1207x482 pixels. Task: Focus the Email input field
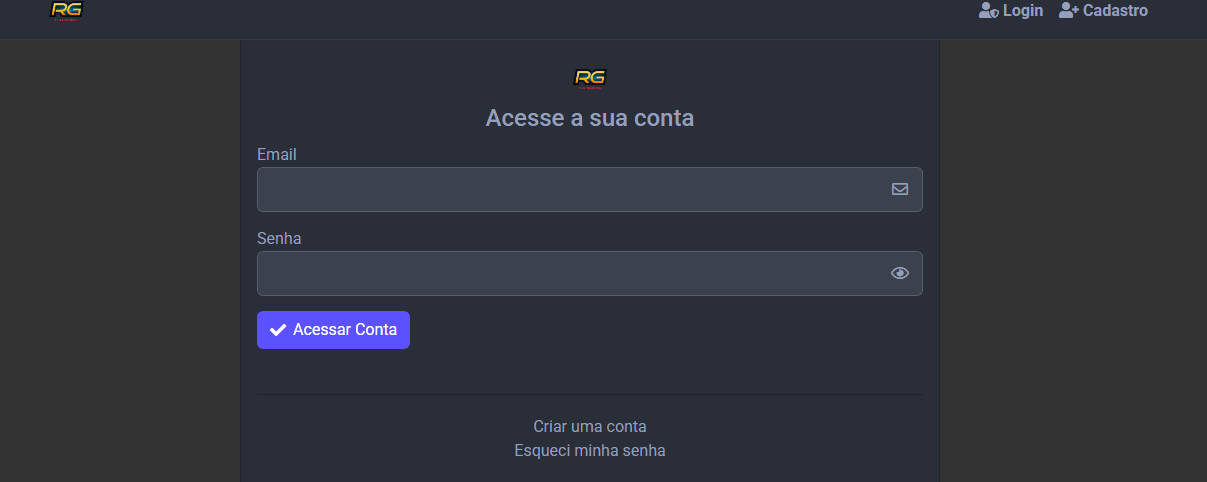[x=570, y=189]
